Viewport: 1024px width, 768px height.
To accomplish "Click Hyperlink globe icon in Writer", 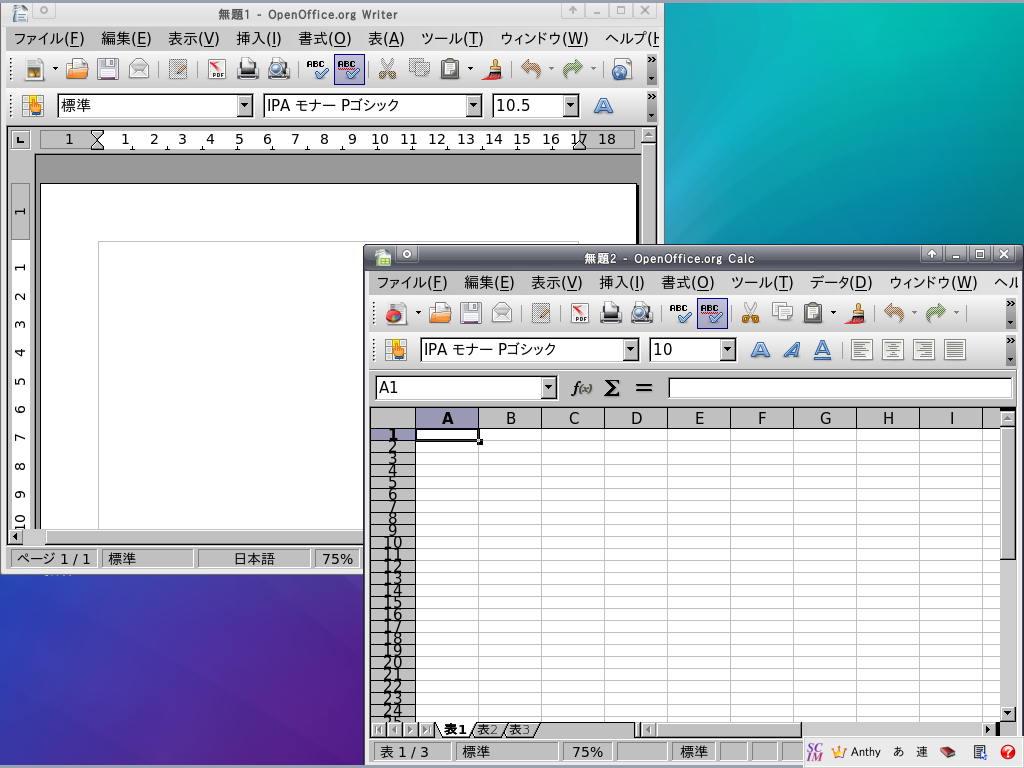I will (621, 69).
